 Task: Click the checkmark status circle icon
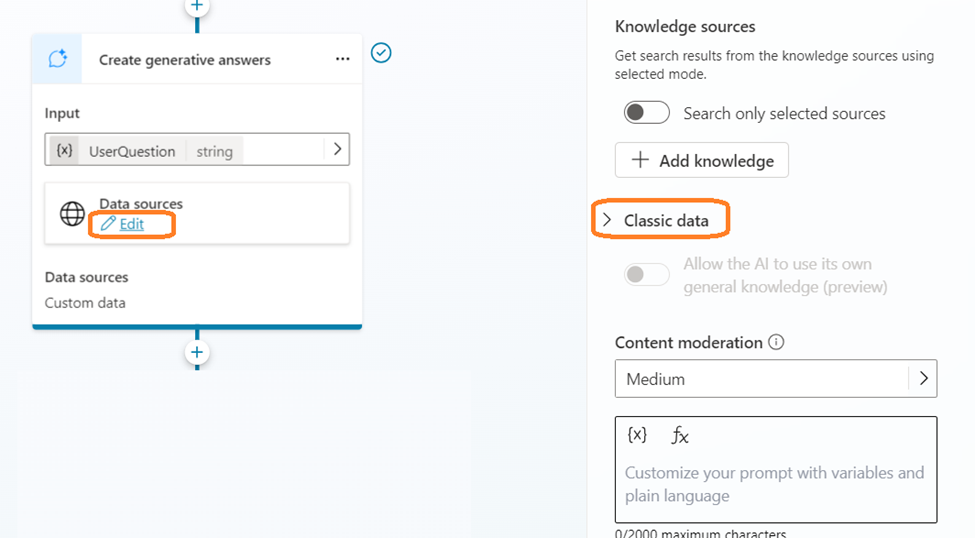coord(381,52)
